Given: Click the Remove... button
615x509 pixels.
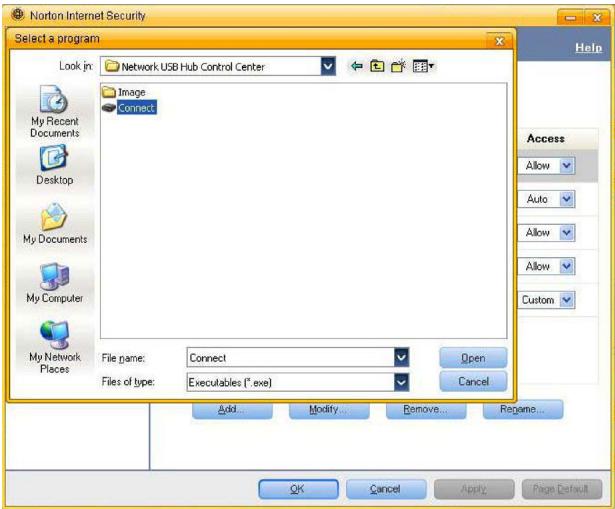Looking at the screenshot, I should click(426, 409).
